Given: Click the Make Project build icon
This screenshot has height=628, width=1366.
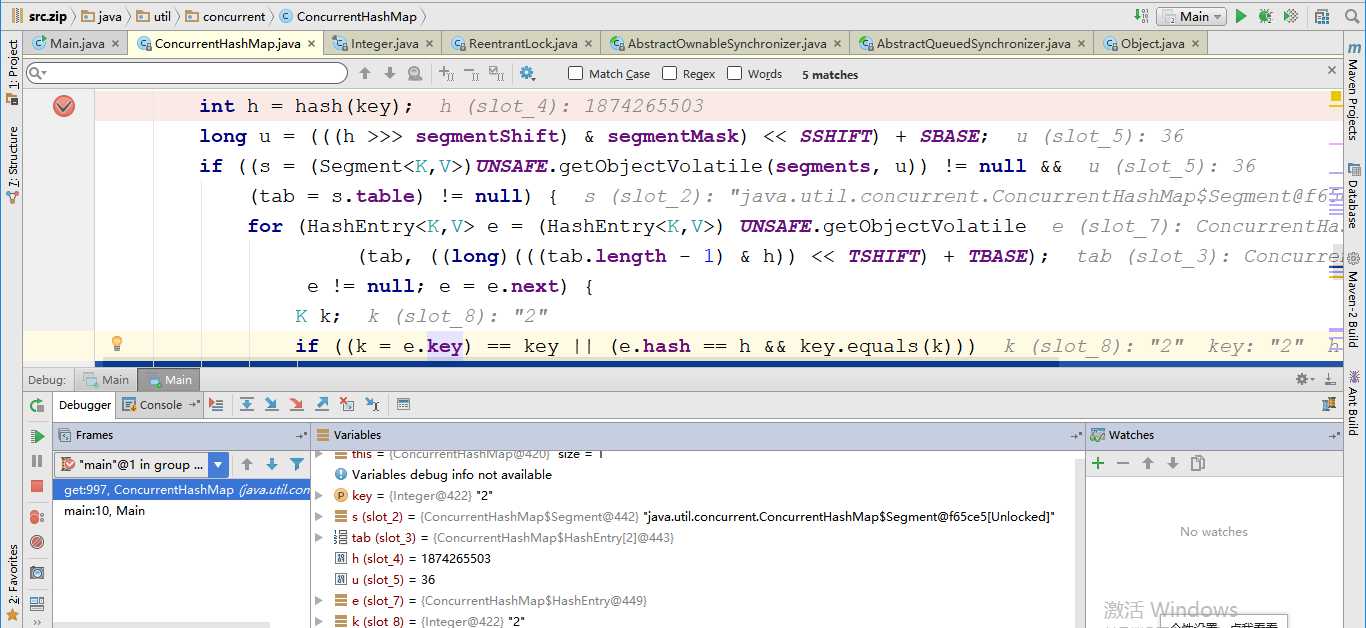Looking at the screenshot, I should [1141, 16].
